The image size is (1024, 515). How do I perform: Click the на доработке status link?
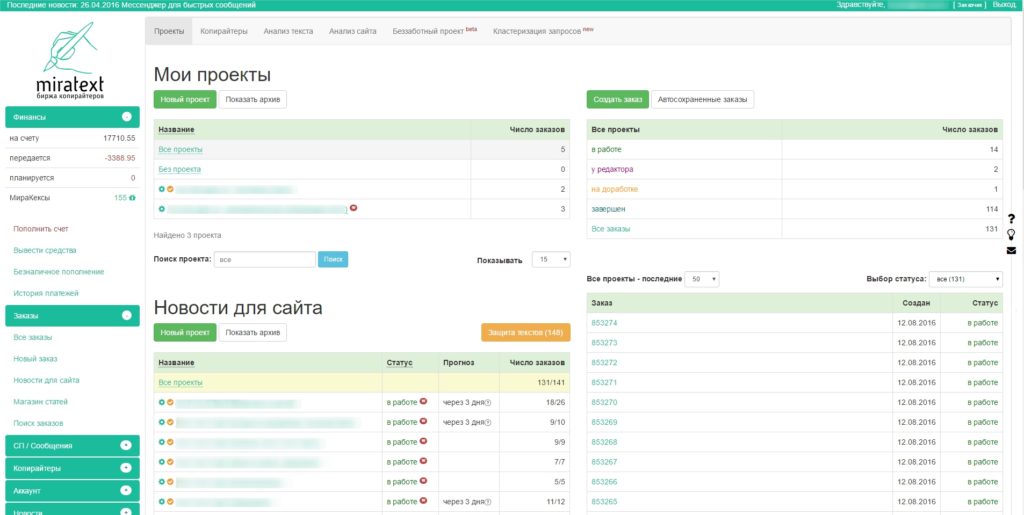[615, 189]
